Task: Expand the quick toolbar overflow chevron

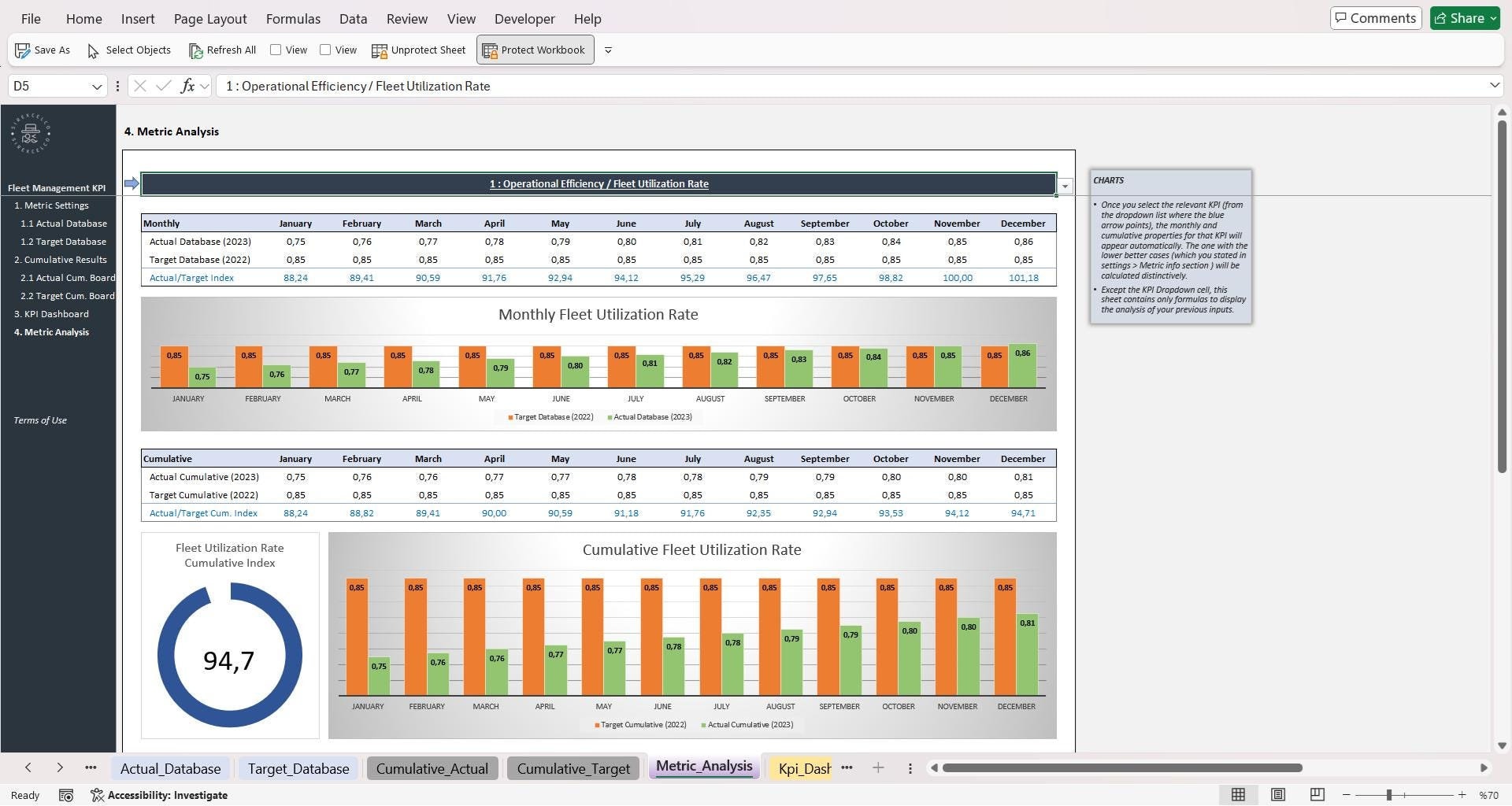Action: point(608,50)
